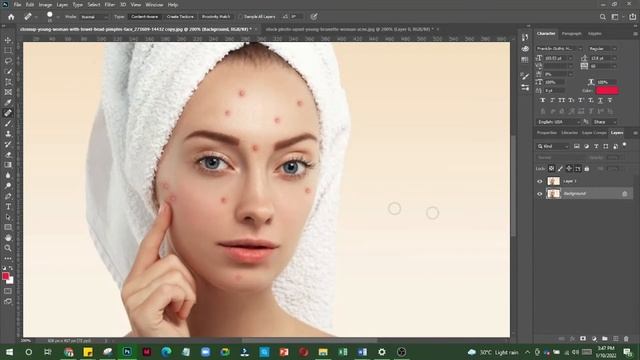The height and width of the screenshot is (360, 640).
Task: Select the Eraser tool
Action: pyautogui.click(x=8, y=155)
